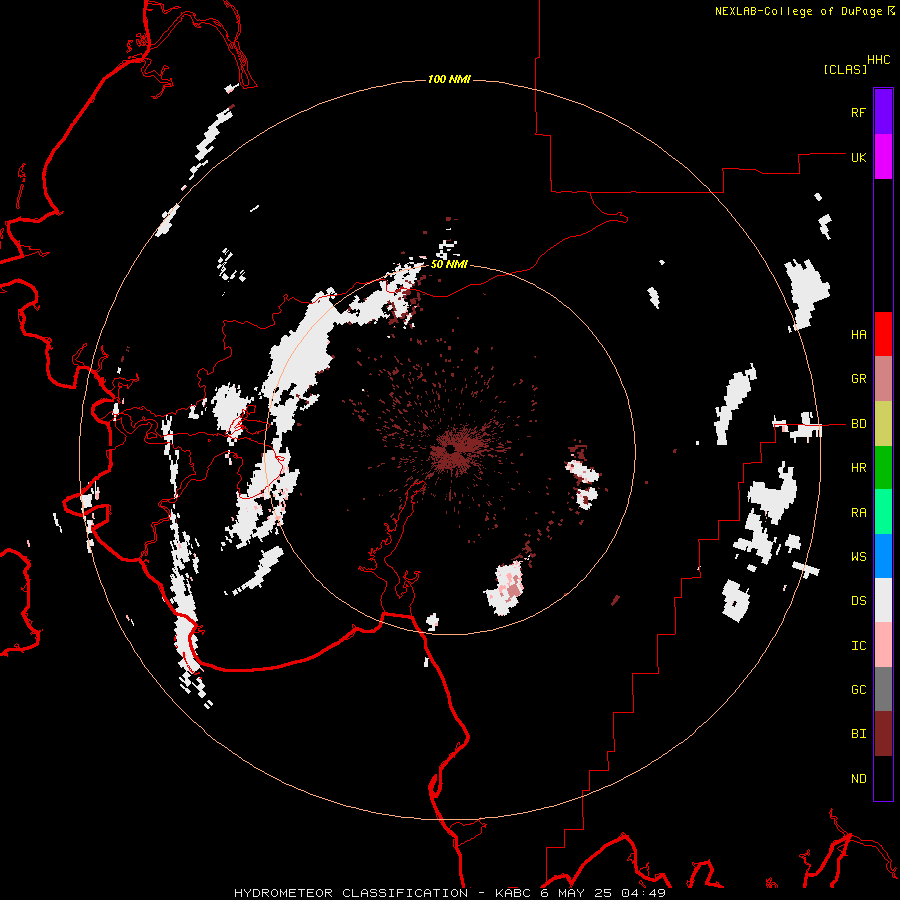Click the IC legend label

pos(858,646)
